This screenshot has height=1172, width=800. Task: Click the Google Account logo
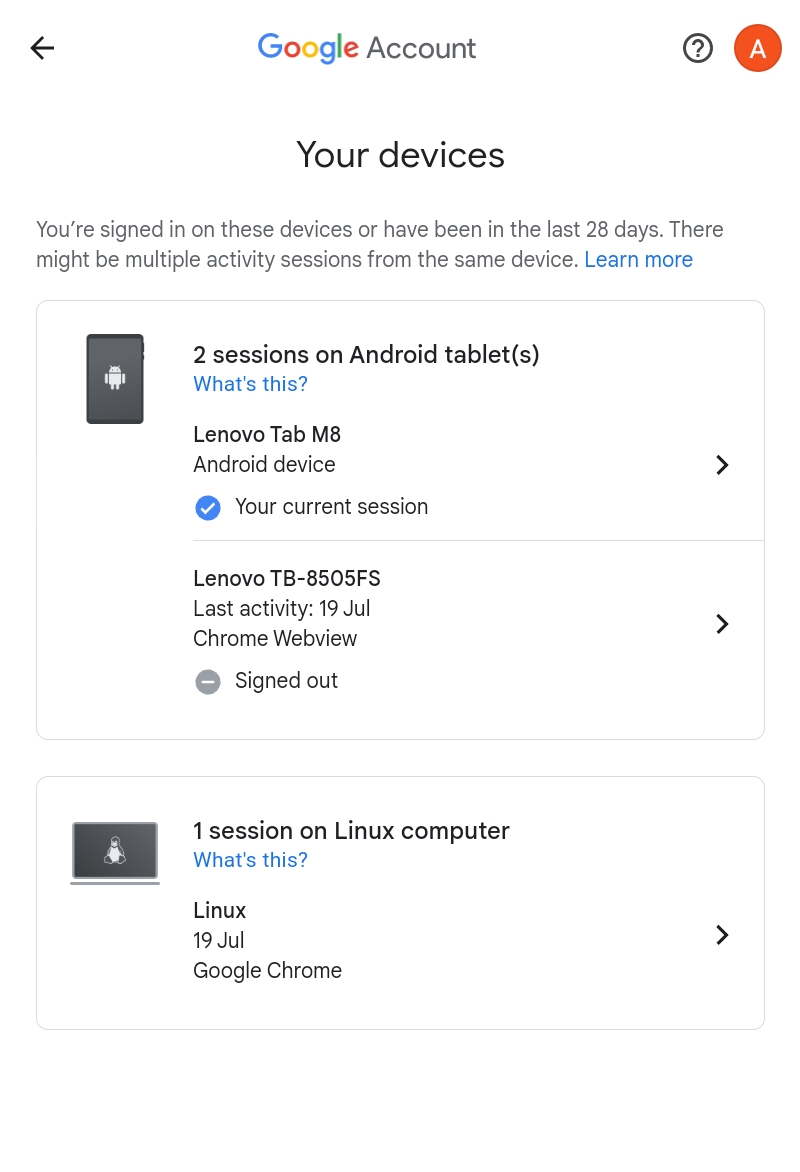(x=367, y=48)
